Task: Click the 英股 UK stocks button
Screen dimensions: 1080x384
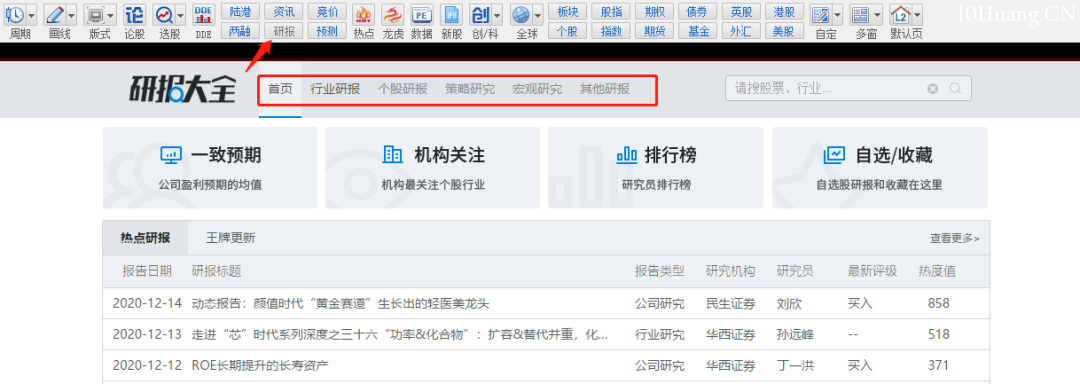Action: coord(741,12)
